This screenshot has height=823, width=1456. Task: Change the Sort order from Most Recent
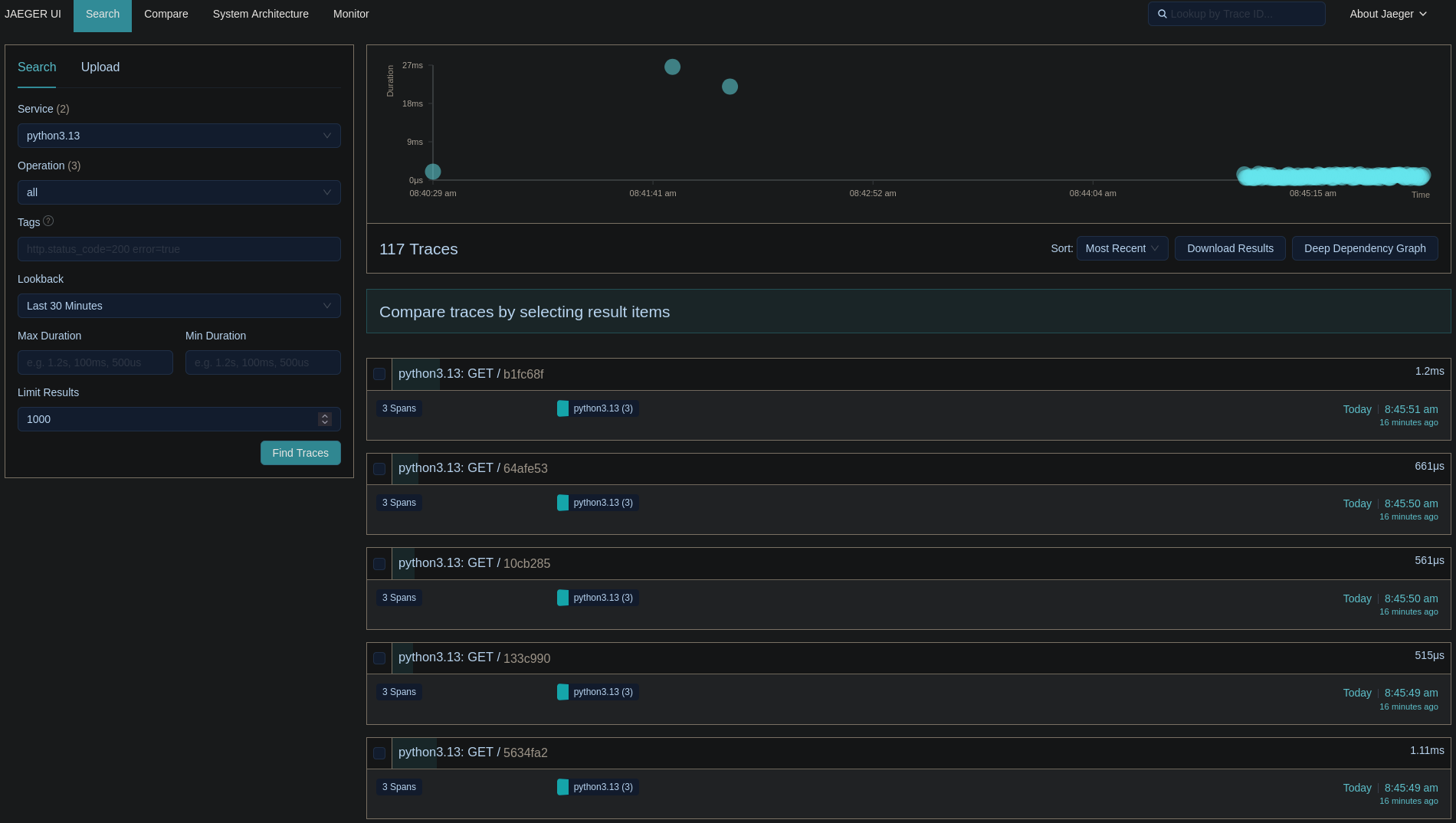(1121, 248)
